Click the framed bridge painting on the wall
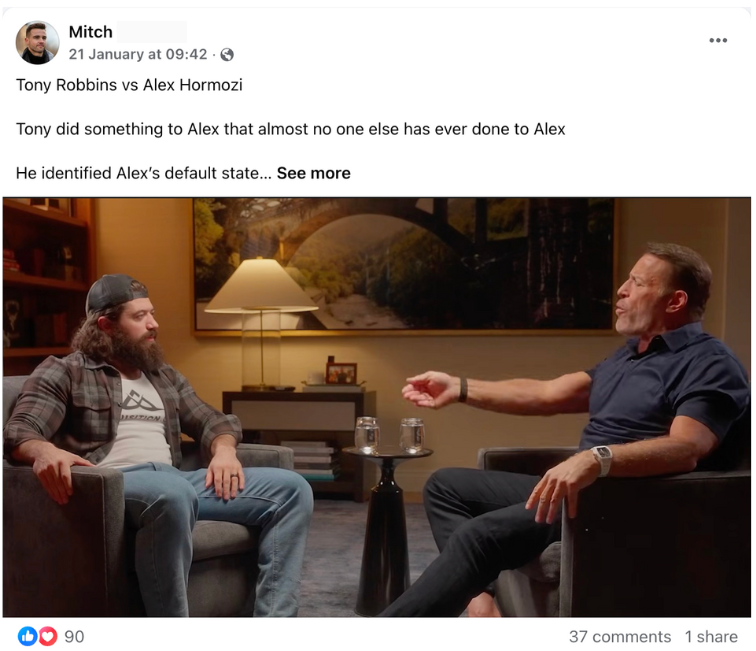 [404, 264]
